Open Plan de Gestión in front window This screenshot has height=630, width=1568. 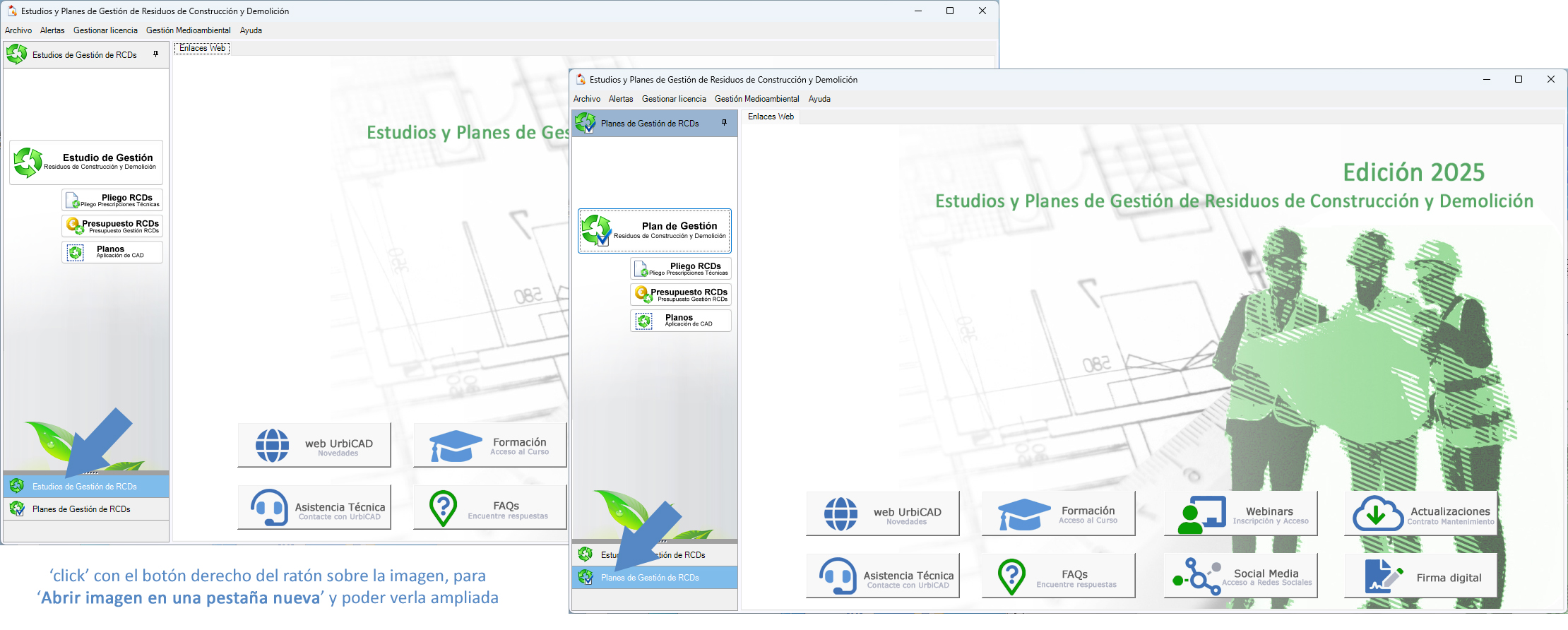point(655,230)
